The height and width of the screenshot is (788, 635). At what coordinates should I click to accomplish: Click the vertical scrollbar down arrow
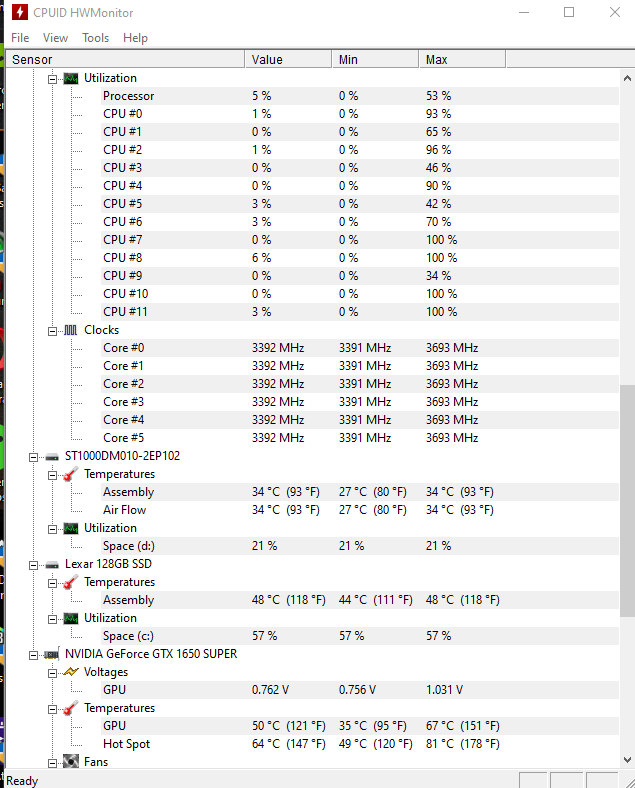point(627,759)
